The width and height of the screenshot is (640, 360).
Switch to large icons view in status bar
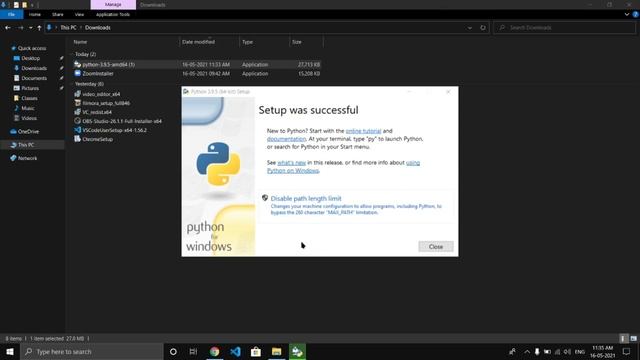pos(633,338)
